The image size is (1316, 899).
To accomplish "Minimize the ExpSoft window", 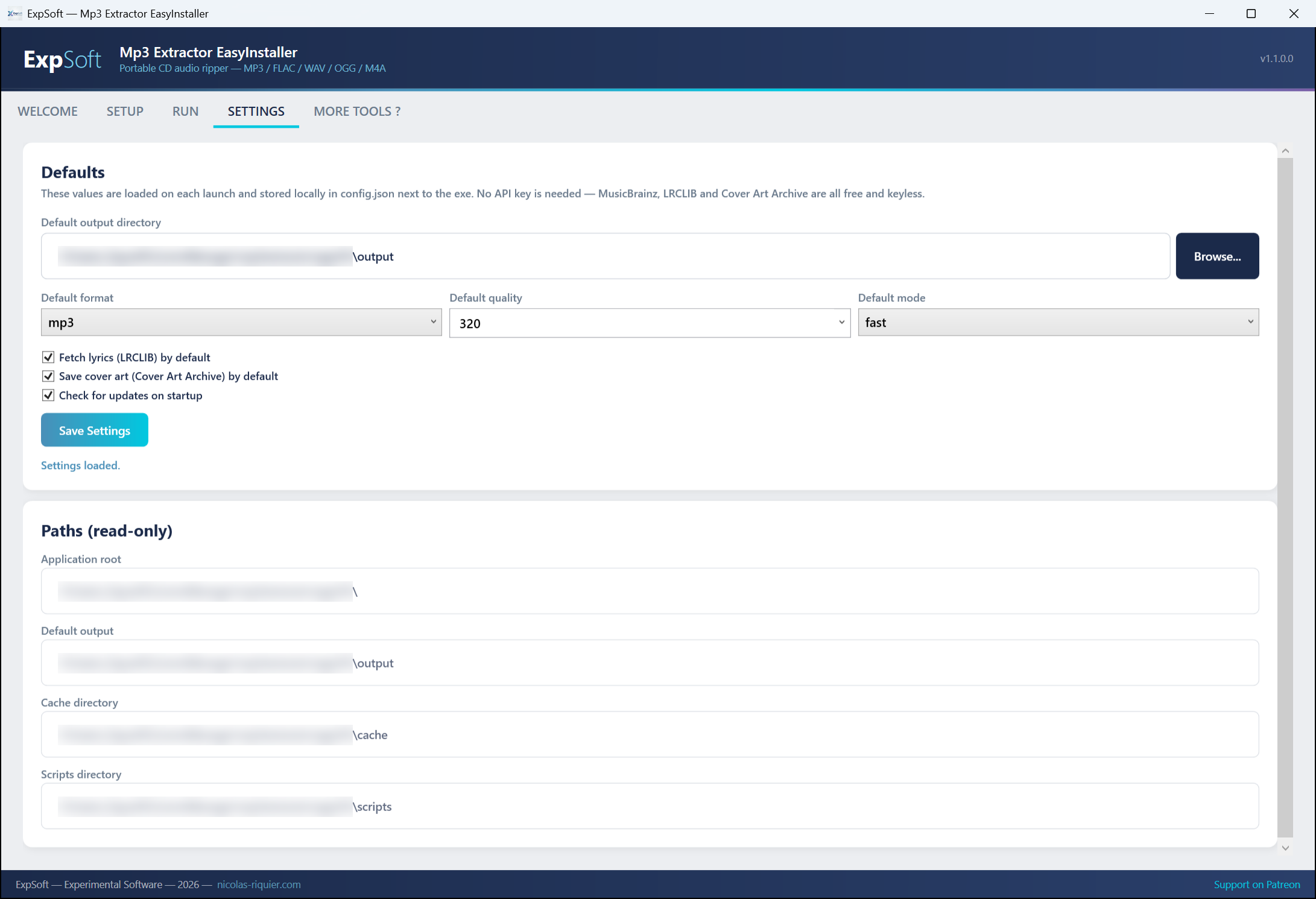I will pyautogui.click(x=1209, y=13).
